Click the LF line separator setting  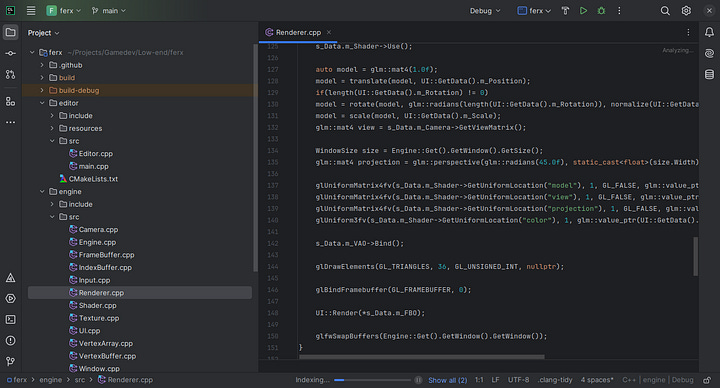pos(495,380)
